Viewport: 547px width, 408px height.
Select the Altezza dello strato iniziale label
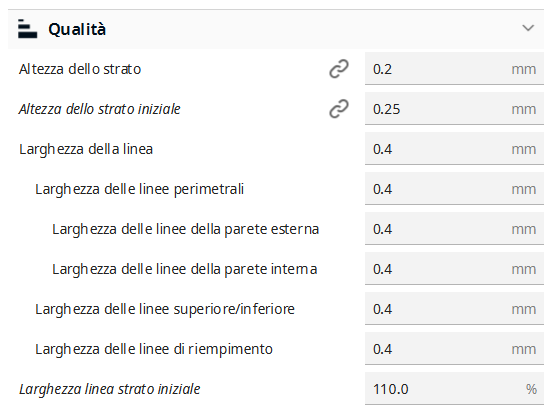click(99, 109)
